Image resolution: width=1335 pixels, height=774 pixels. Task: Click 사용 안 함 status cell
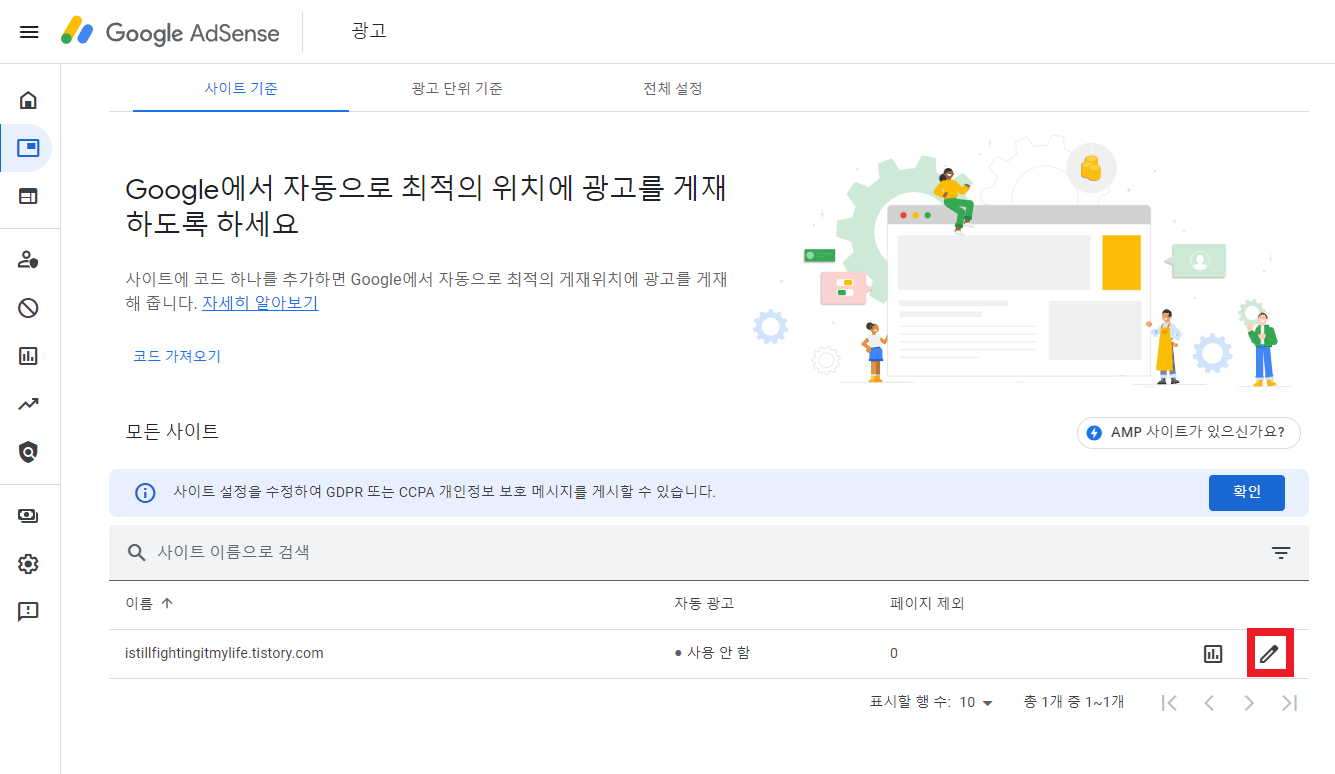712,653
